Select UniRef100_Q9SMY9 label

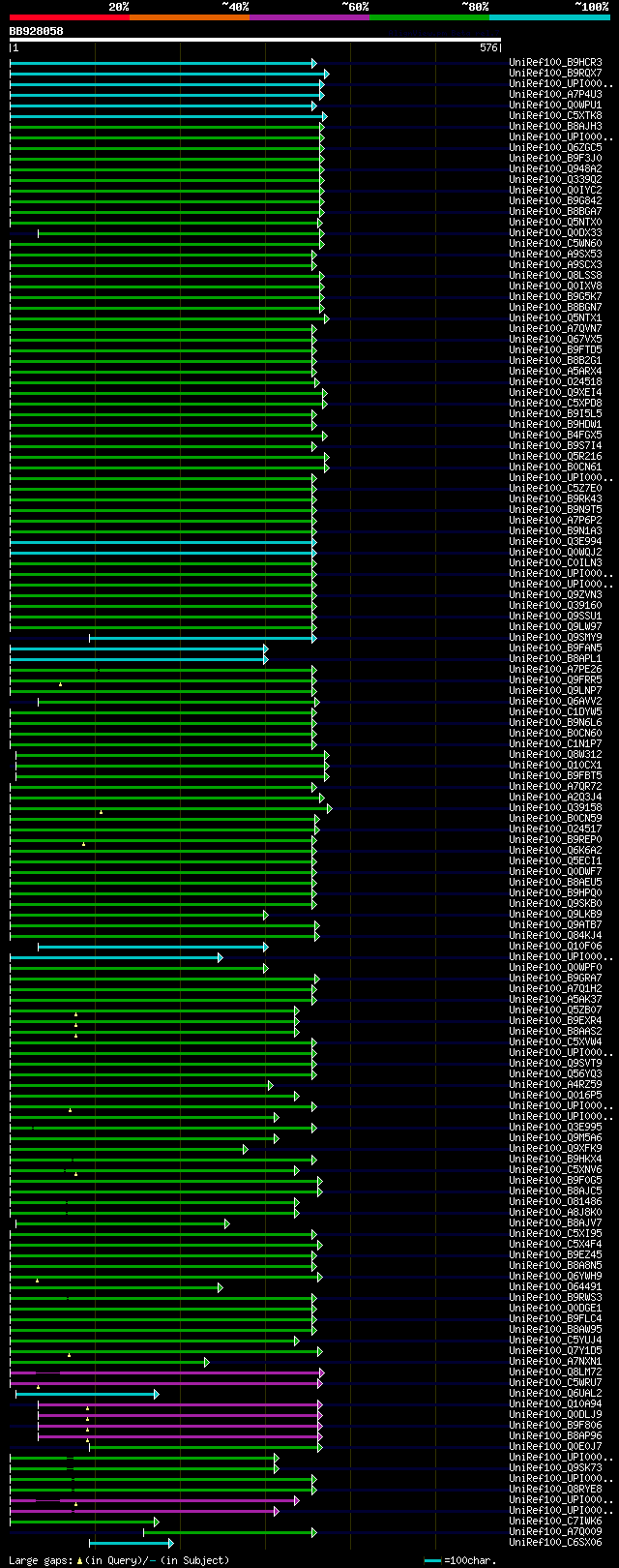tap(555, 638)
